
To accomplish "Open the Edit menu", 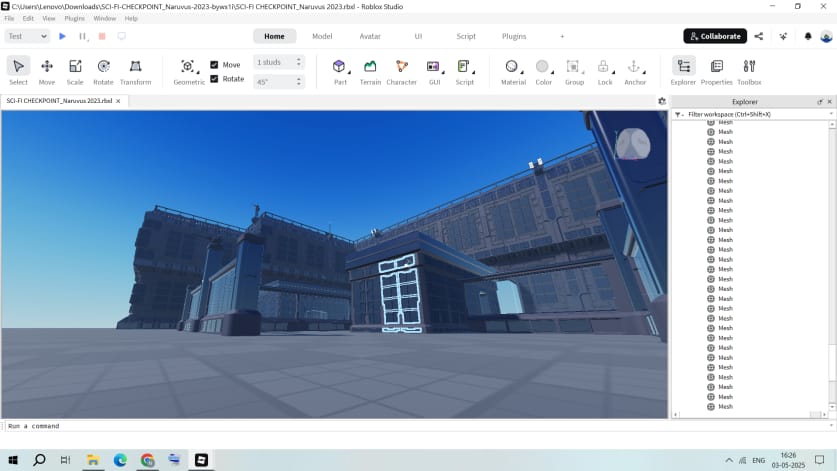I will click(28, 18).
